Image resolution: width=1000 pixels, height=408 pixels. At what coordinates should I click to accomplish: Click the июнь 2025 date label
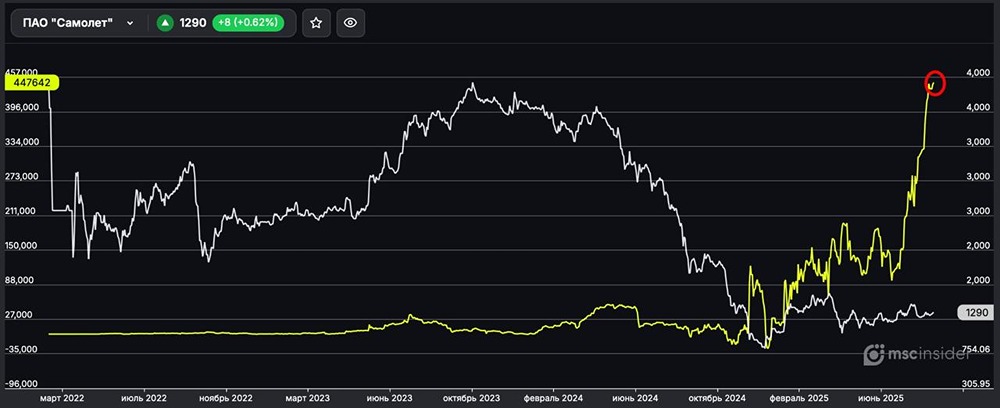click(x=882, y=397)
